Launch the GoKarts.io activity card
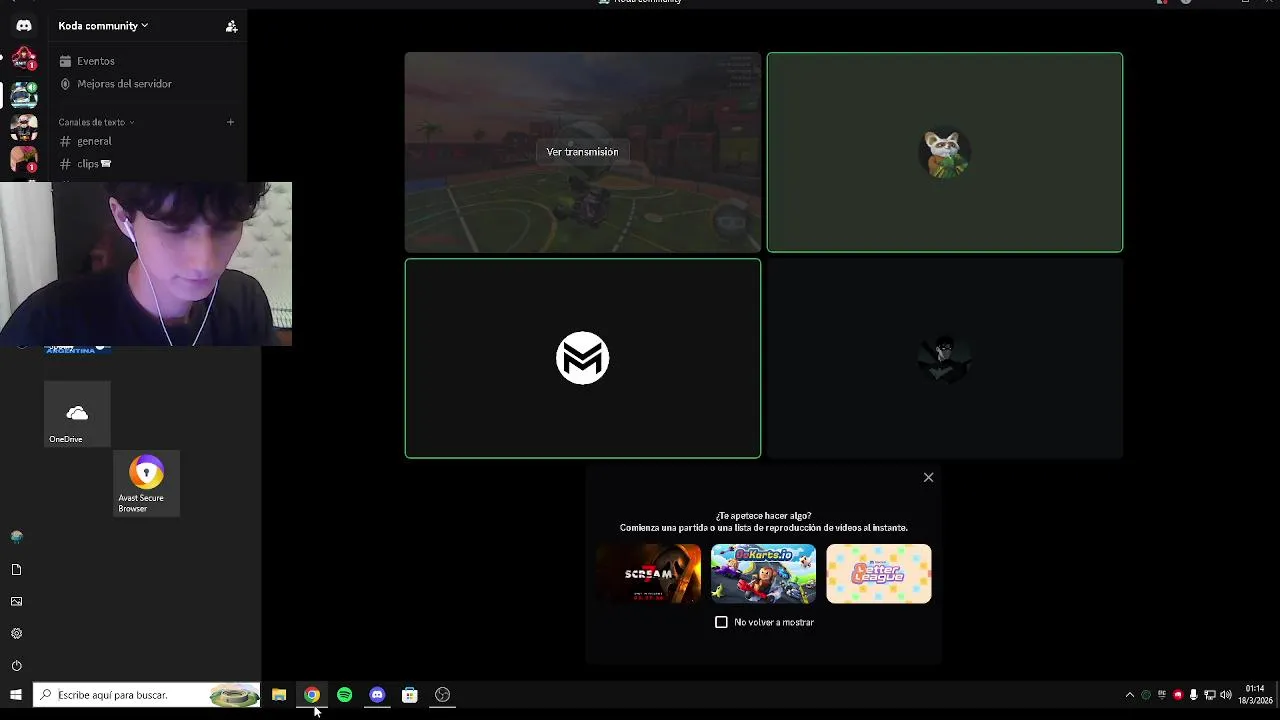Viewport: 1280px width, 720px height. click(x=763, y=574)
